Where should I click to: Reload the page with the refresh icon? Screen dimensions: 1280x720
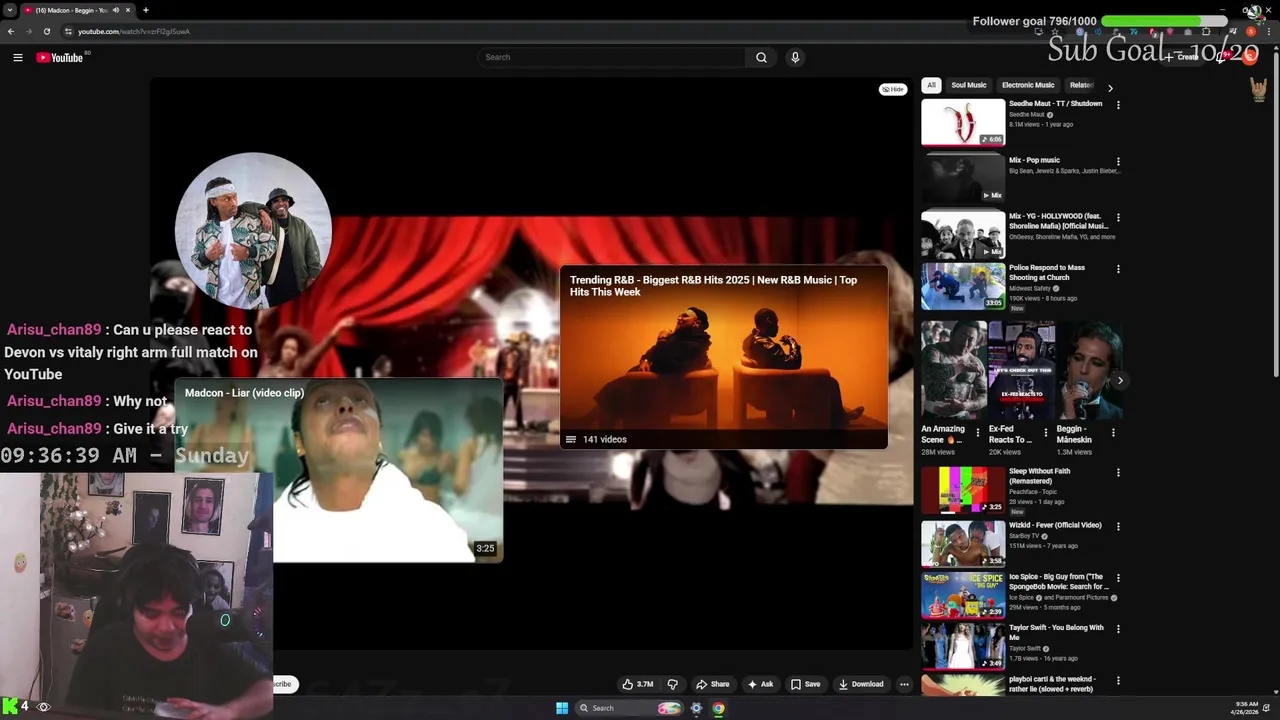(46, 31)
